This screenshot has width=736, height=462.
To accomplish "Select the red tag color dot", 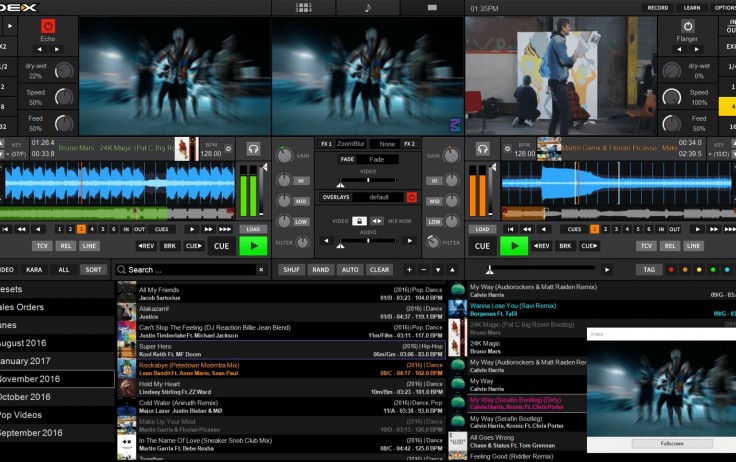I will [x=670, y=270].
